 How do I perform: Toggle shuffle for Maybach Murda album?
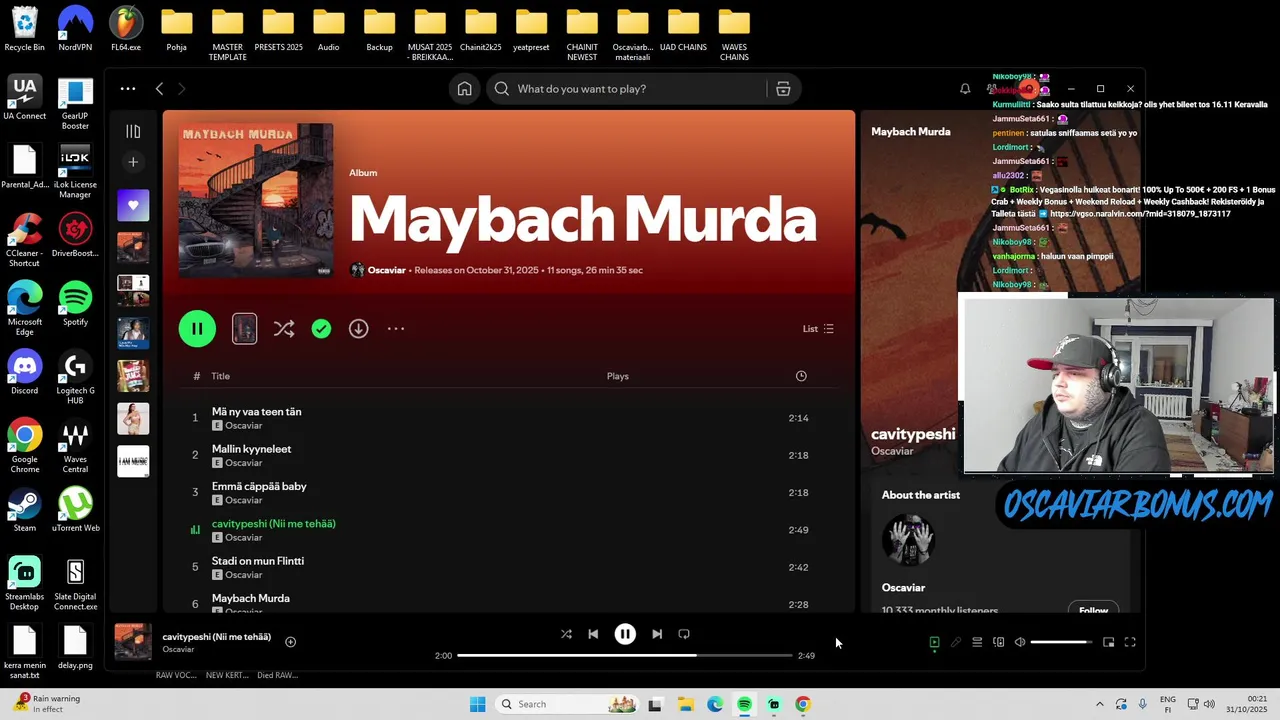coord(284,329)
